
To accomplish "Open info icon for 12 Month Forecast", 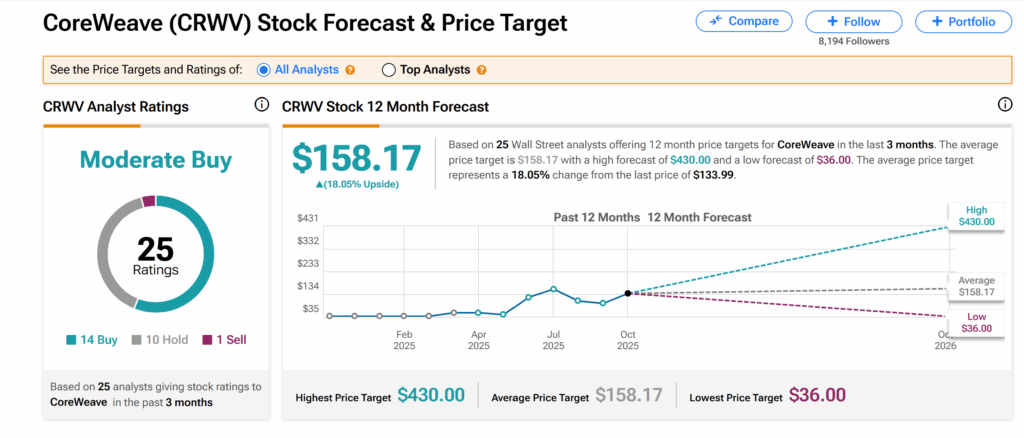I will [x=1005, y=105].
